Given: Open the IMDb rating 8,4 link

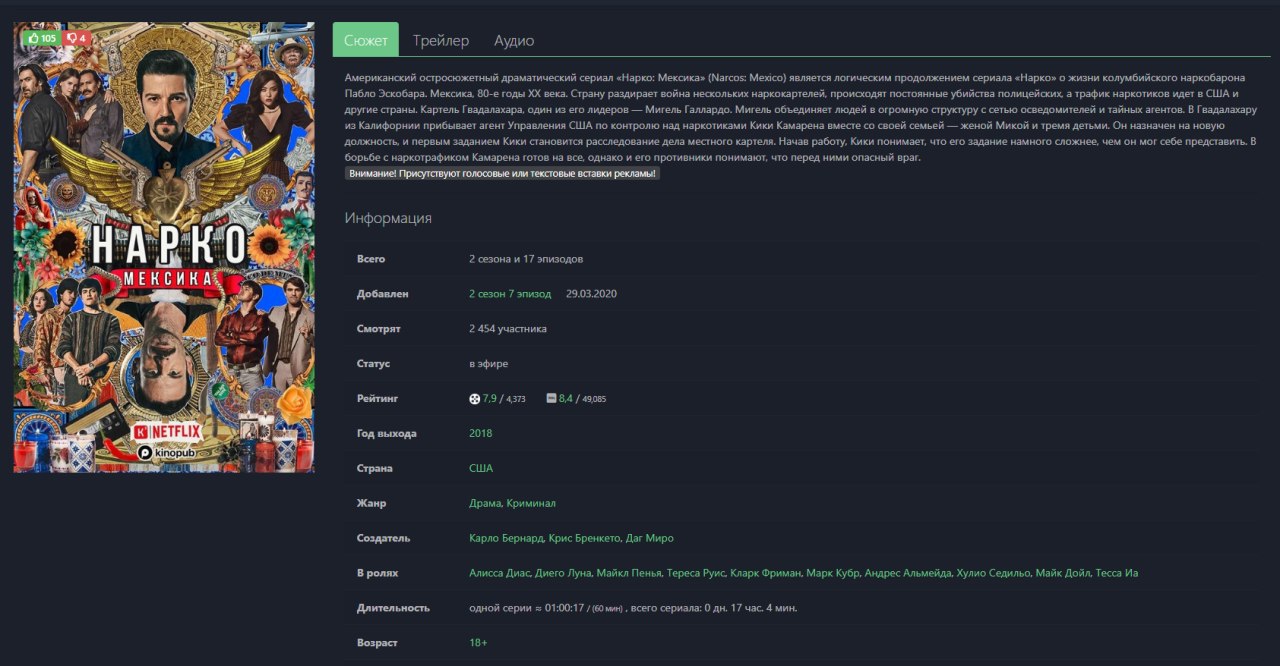Looking at the screenshot, I should click(566, 399).
